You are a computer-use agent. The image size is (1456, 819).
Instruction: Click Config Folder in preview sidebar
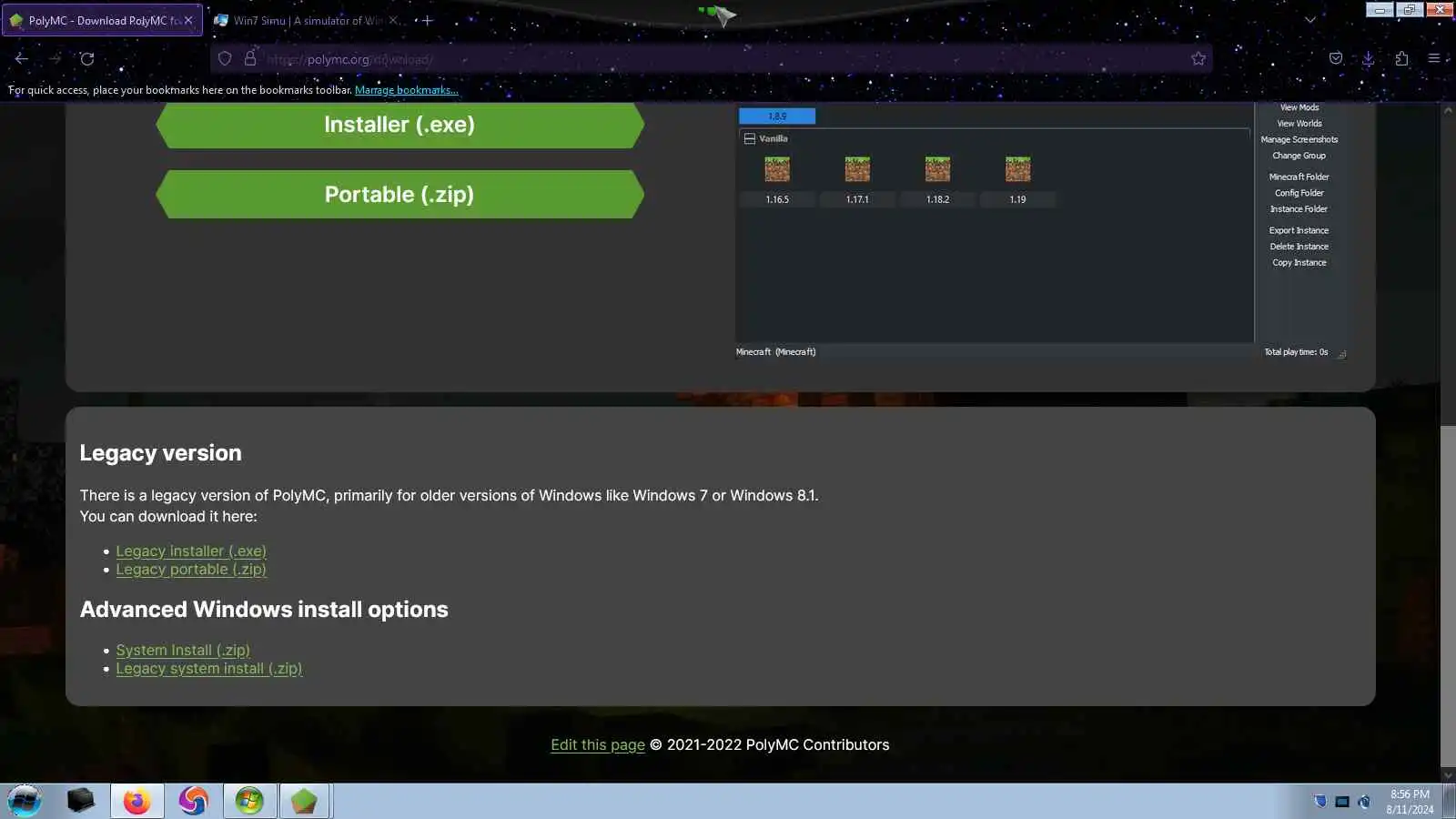(x=1299, y=193)
